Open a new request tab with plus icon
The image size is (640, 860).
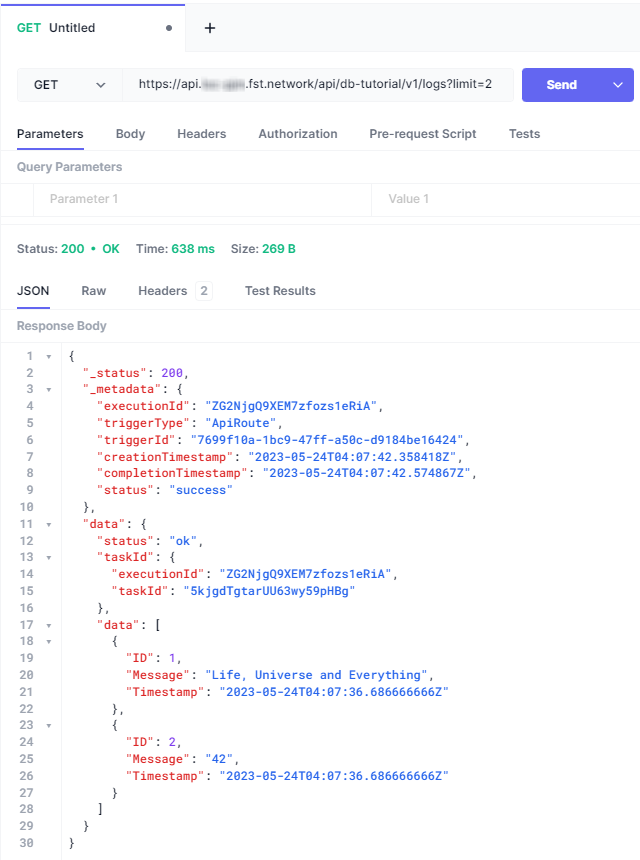point(210,28)
